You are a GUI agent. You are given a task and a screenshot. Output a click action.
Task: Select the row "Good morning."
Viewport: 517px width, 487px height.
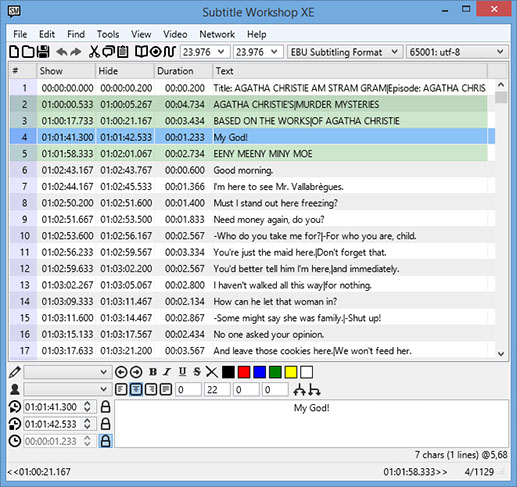pyautogui.click(x=252, y=170)
